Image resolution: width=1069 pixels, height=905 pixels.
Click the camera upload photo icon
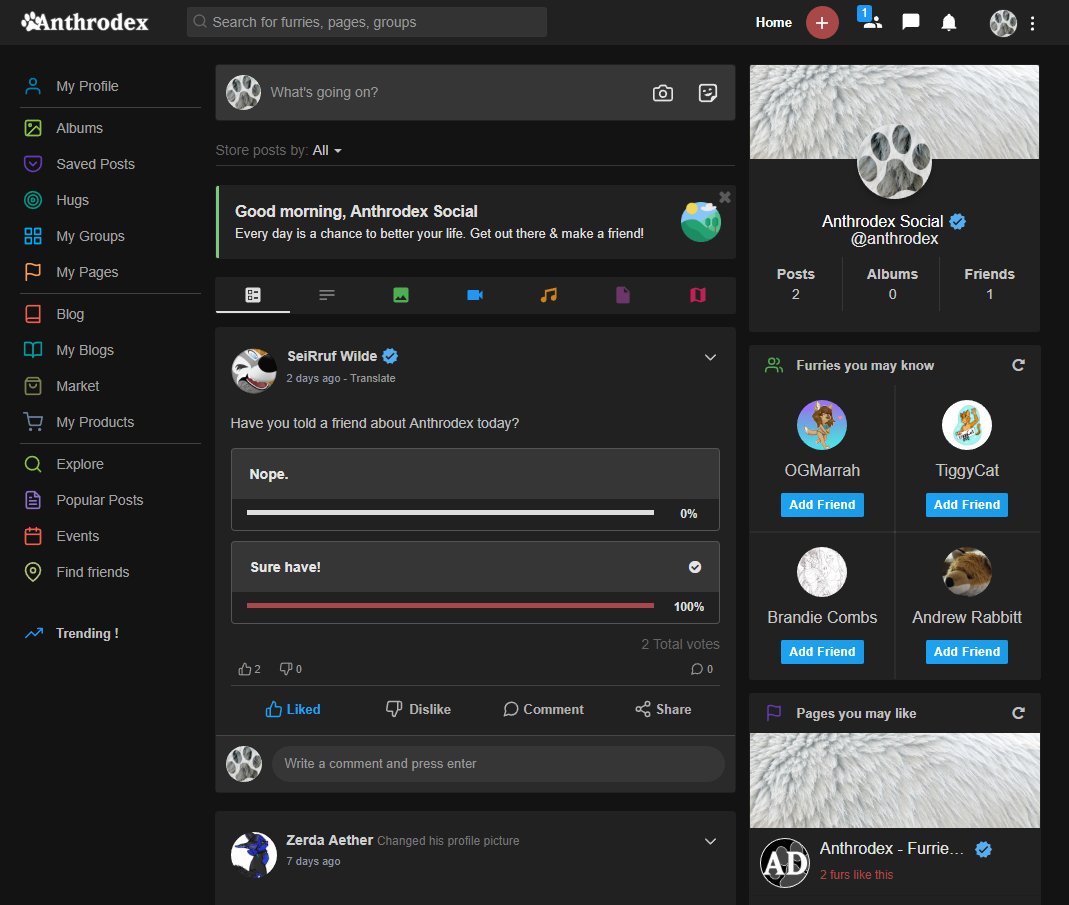coord(662,93)
